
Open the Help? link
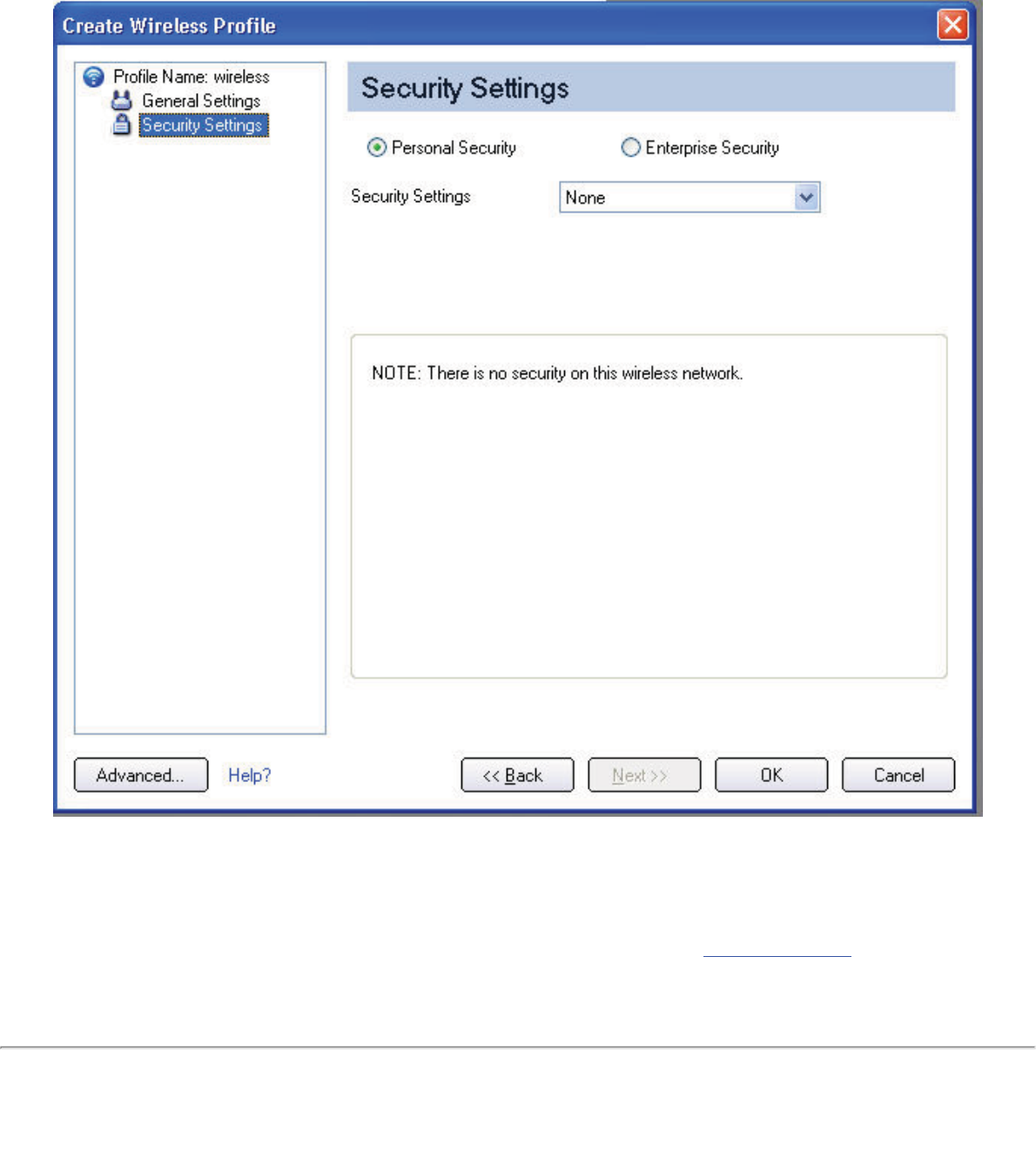(x=250, y=775)
